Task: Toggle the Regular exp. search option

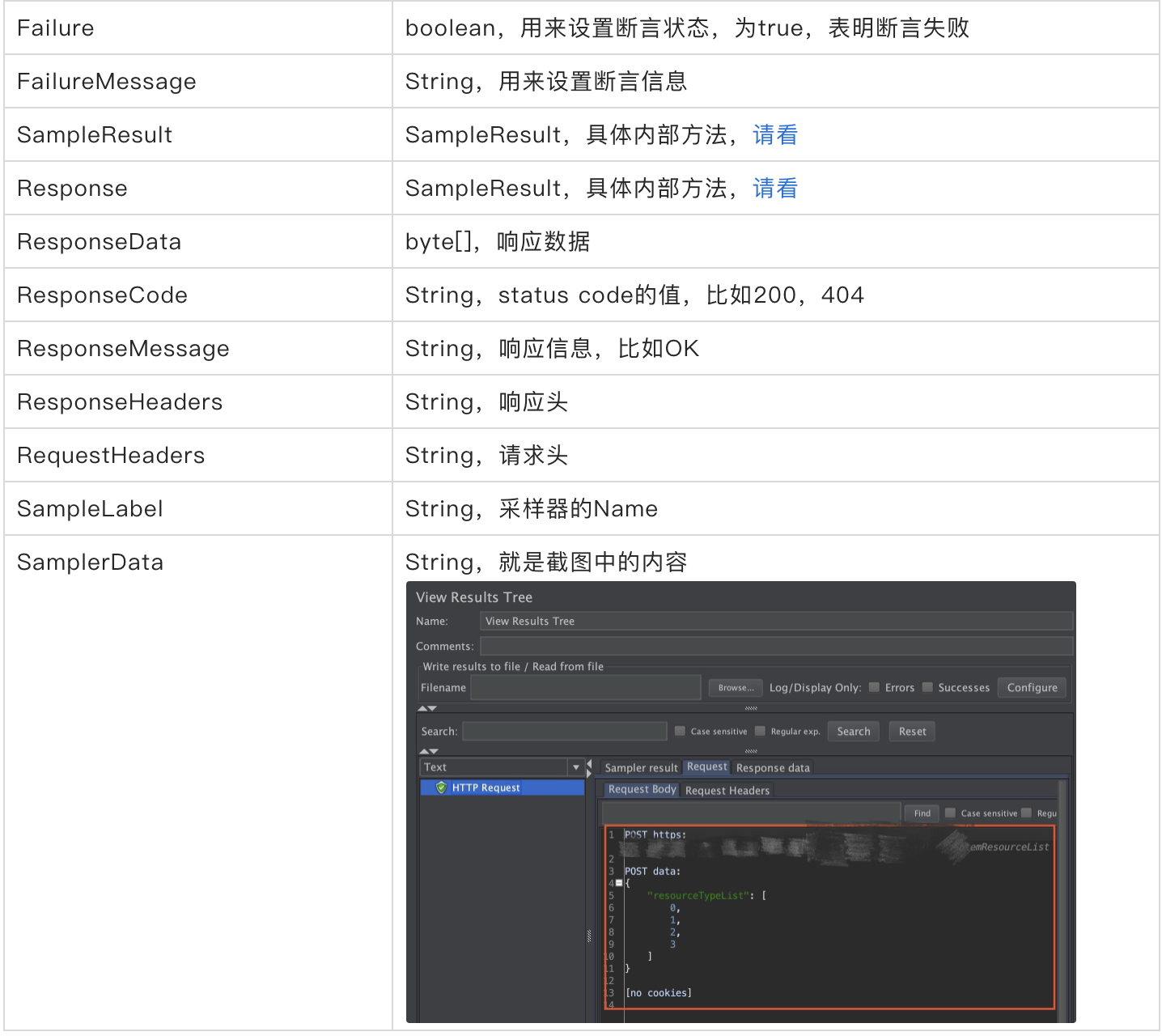Action: [x=760, y=730]
